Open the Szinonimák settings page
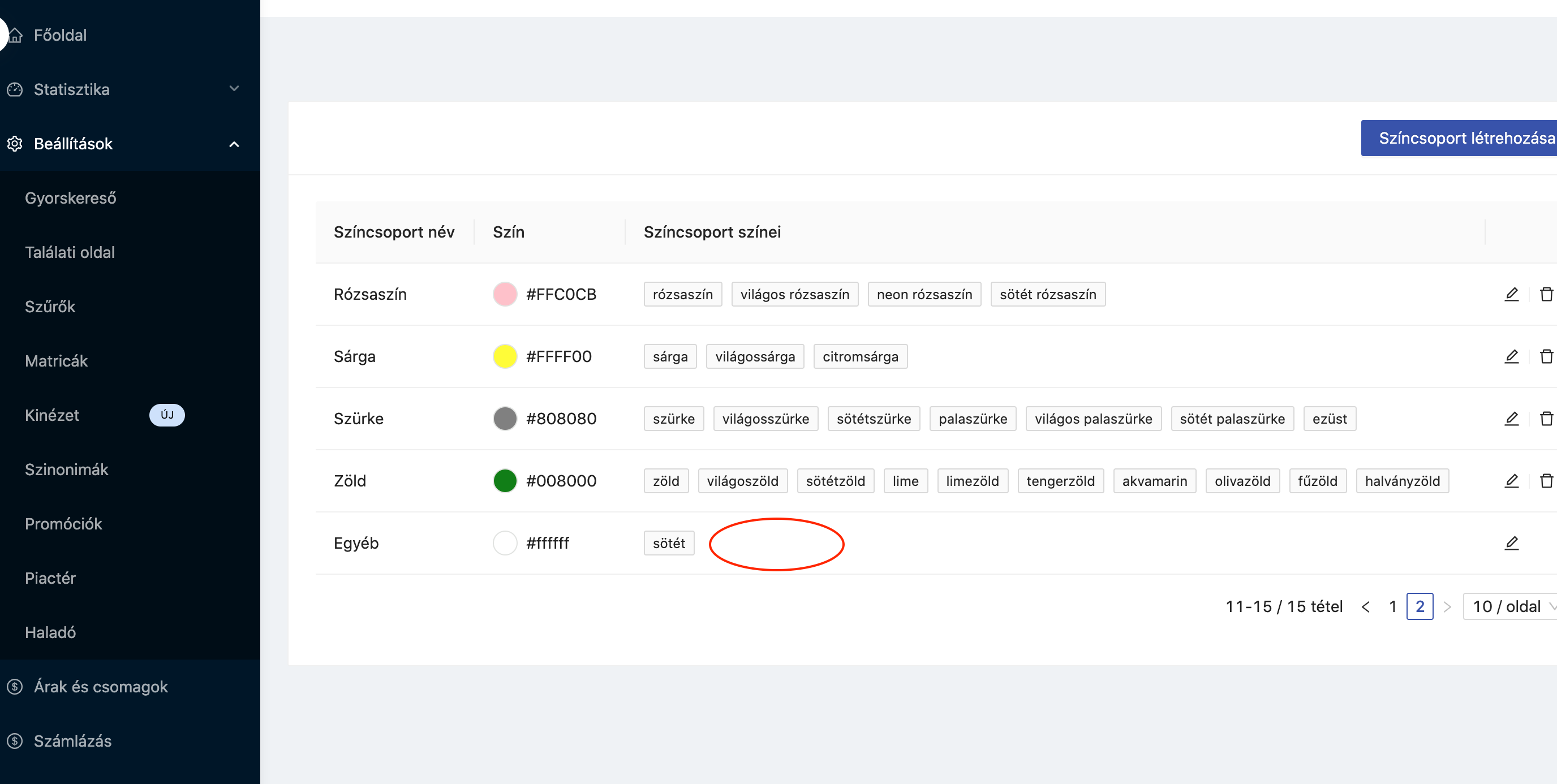This screenshot has height=784, width=1557. [67, 469]
